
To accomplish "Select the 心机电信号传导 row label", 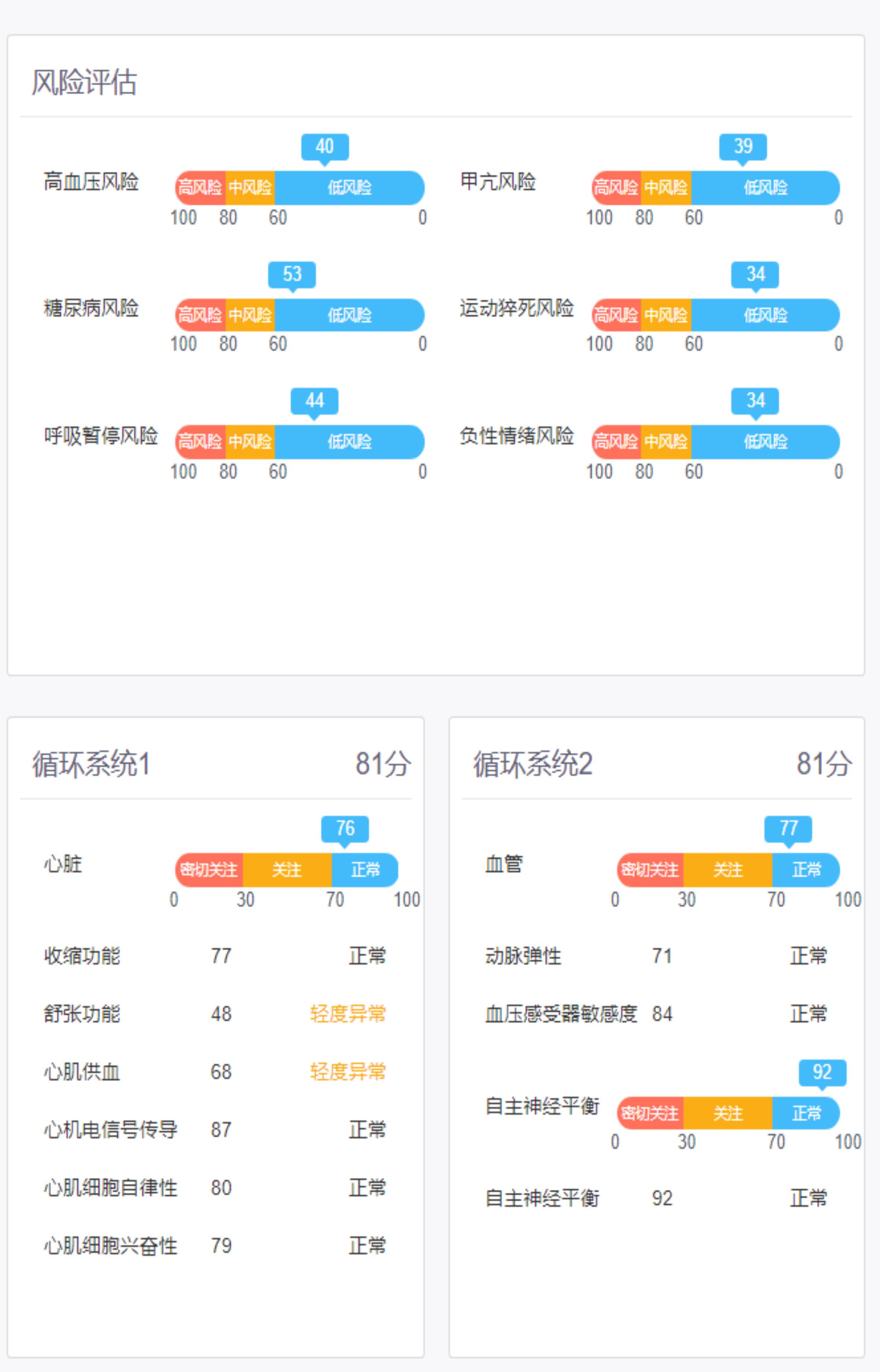I will tap(110, 1130).
